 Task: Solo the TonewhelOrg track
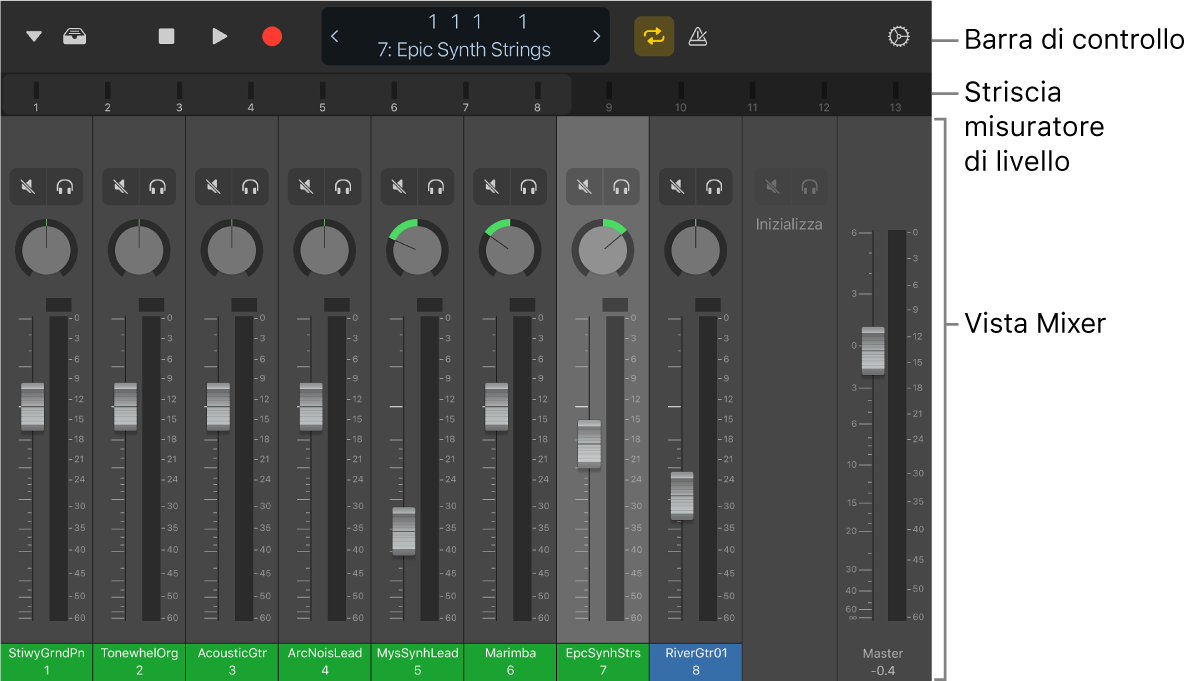158,186
